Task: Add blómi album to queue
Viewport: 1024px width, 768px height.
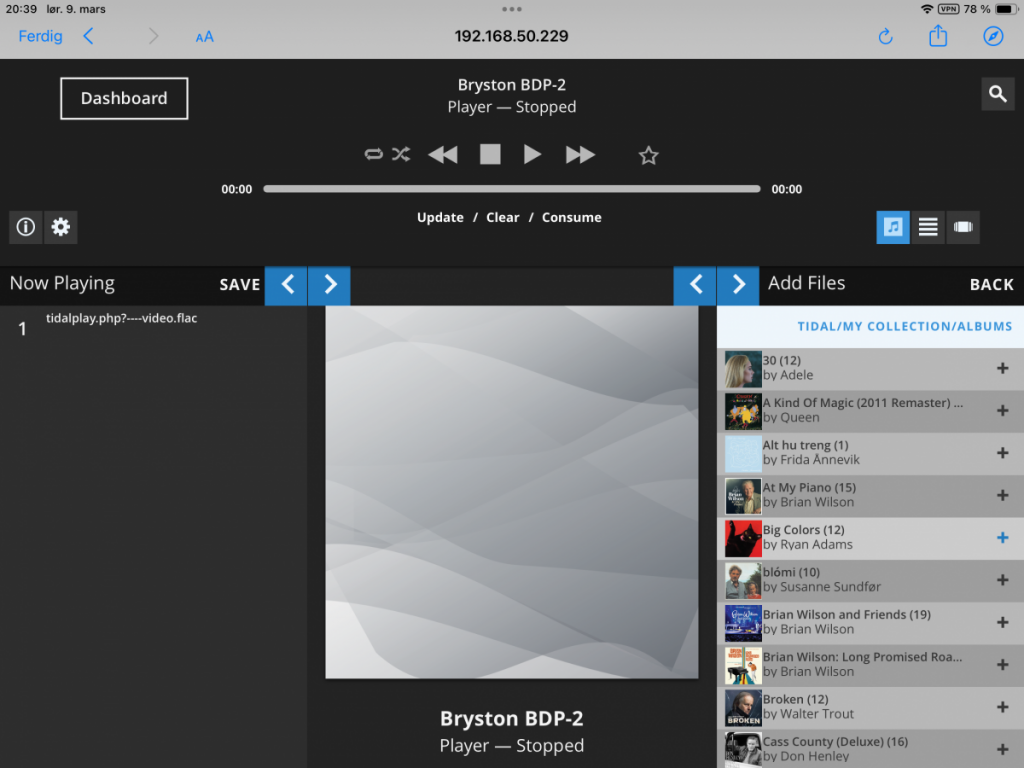Action: (1002, 580)
